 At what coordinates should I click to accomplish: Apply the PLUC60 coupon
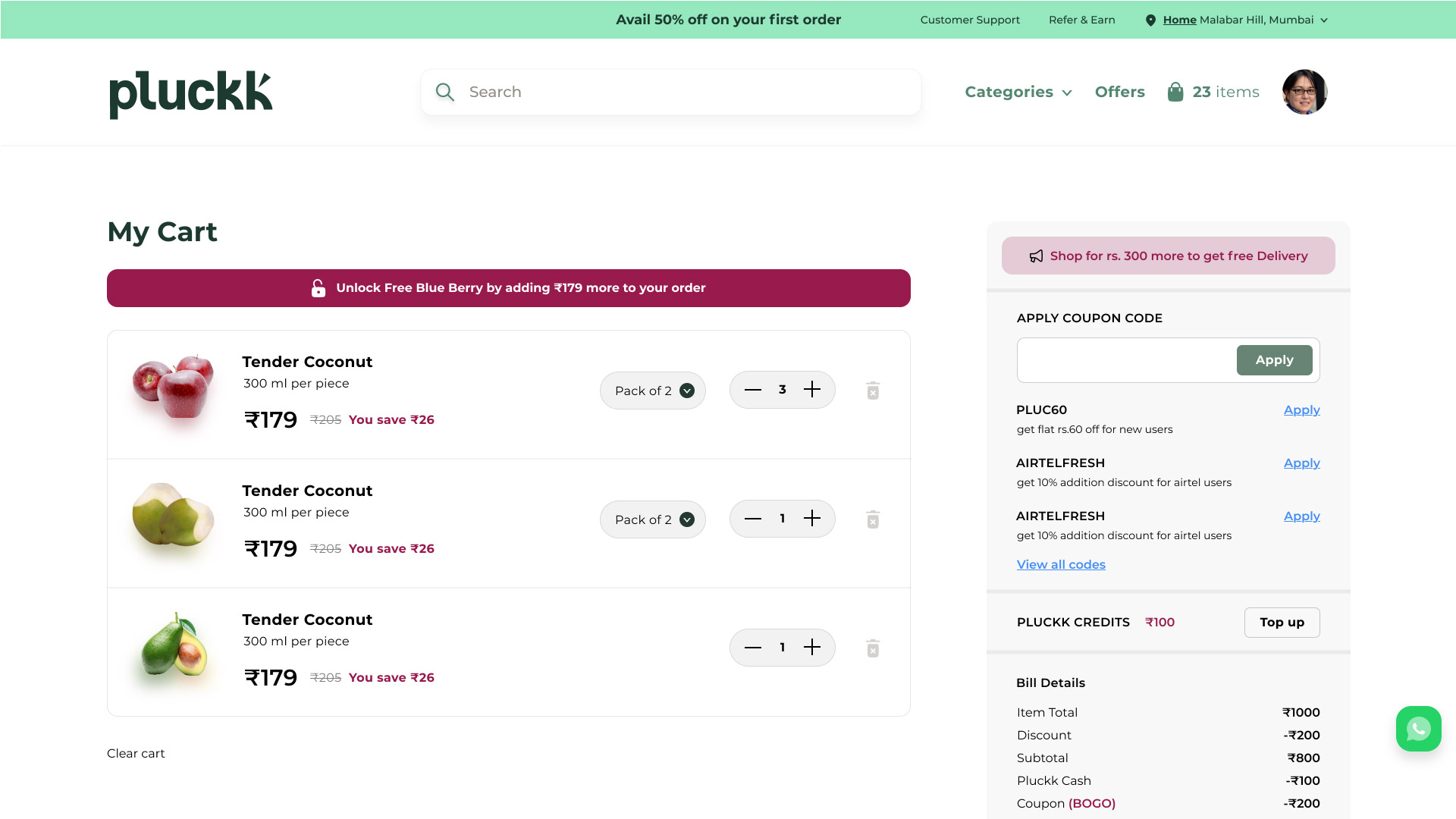click(x=1301, y=410)
